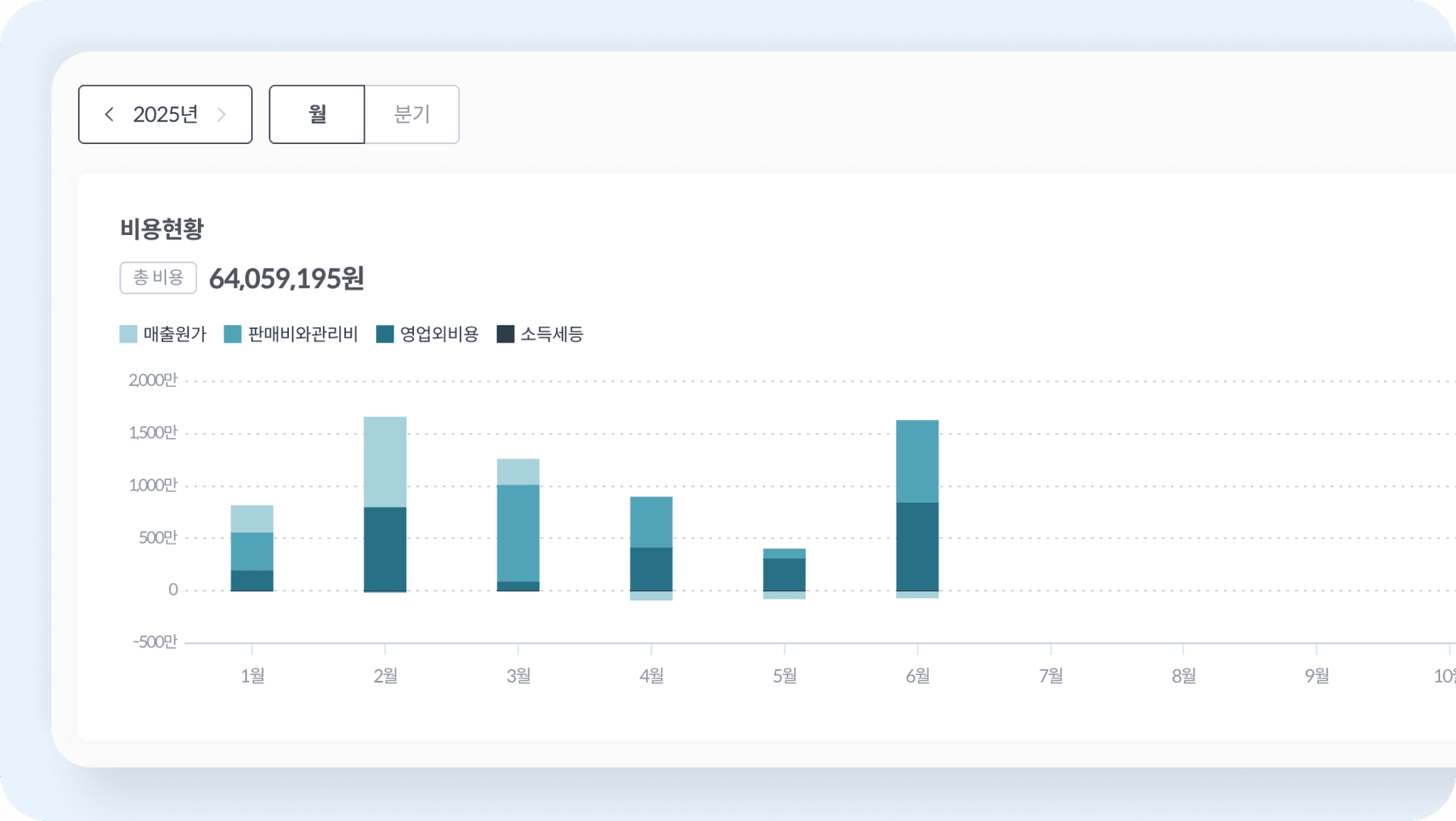The width and height of the screenshot is (1456, 821).
Task: Click the 2월 axis label
Action: 385,675
